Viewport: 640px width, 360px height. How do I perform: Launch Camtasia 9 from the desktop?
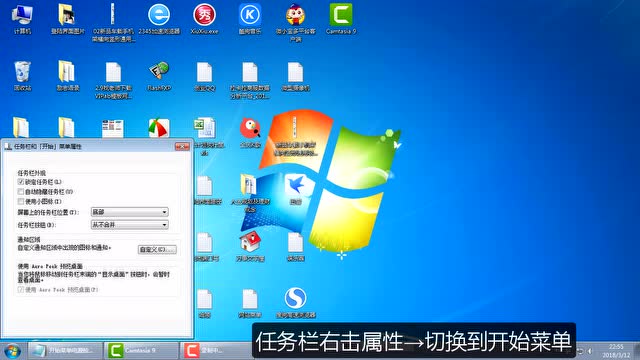pyautogui.click(x=341, y=20)
